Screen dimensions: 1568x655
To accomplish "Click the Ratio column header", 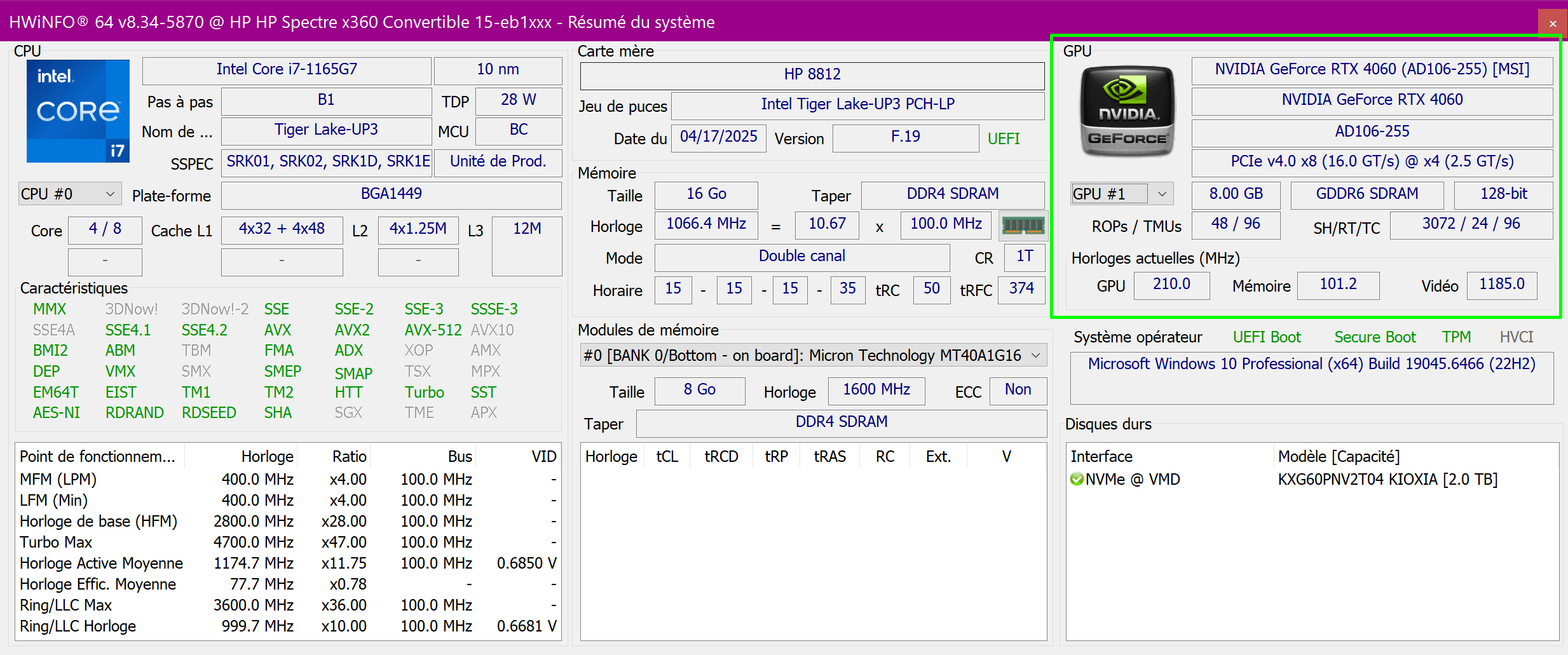I will tap(349, 457).
